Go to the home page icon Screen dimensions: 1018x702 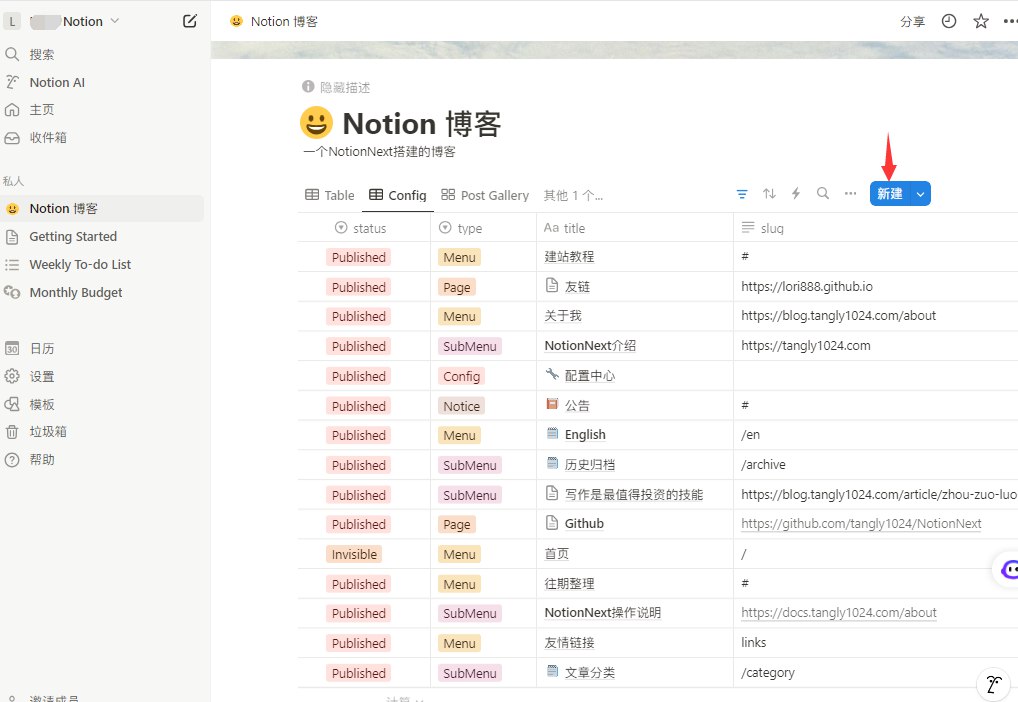point(12,110)
